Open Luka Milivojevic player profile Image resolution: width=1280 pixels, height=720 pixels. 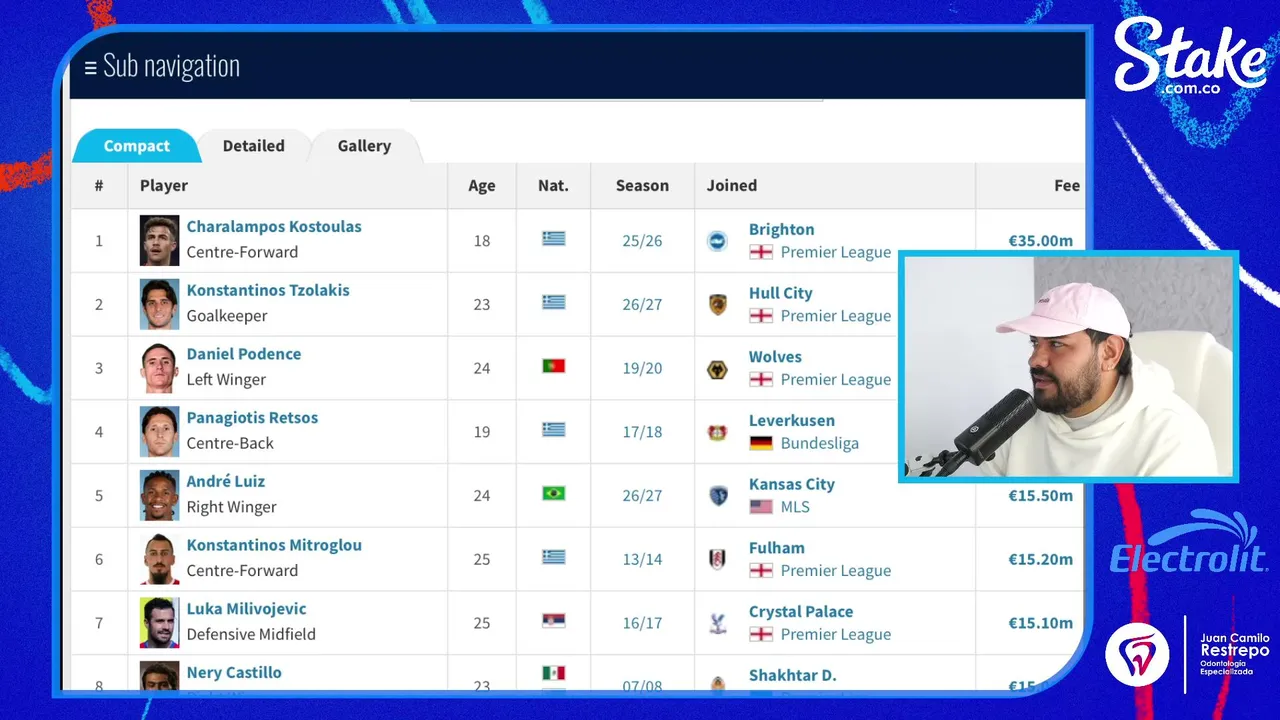coord(246,608)
